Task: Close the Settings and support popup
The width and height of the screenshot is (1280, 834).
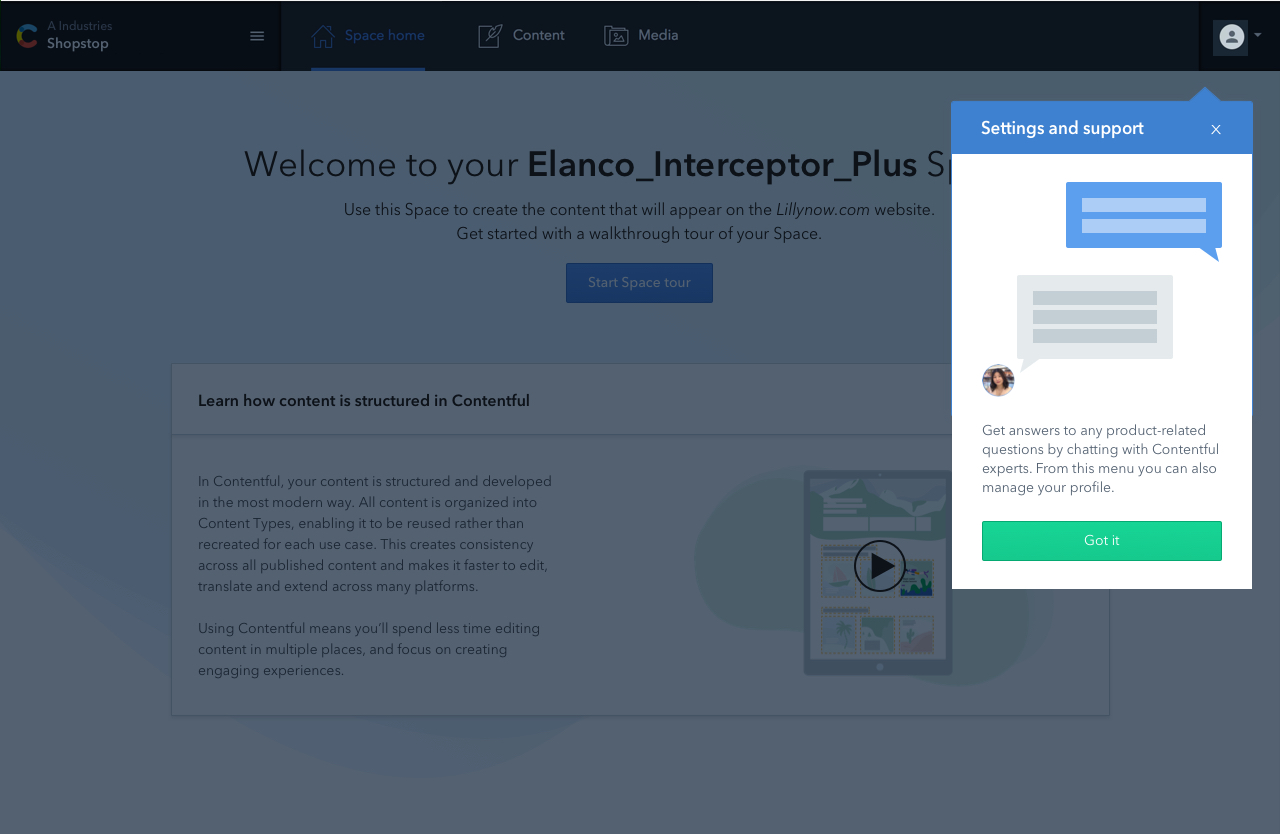Action: pyautogui.click(x=1216, y=129)
